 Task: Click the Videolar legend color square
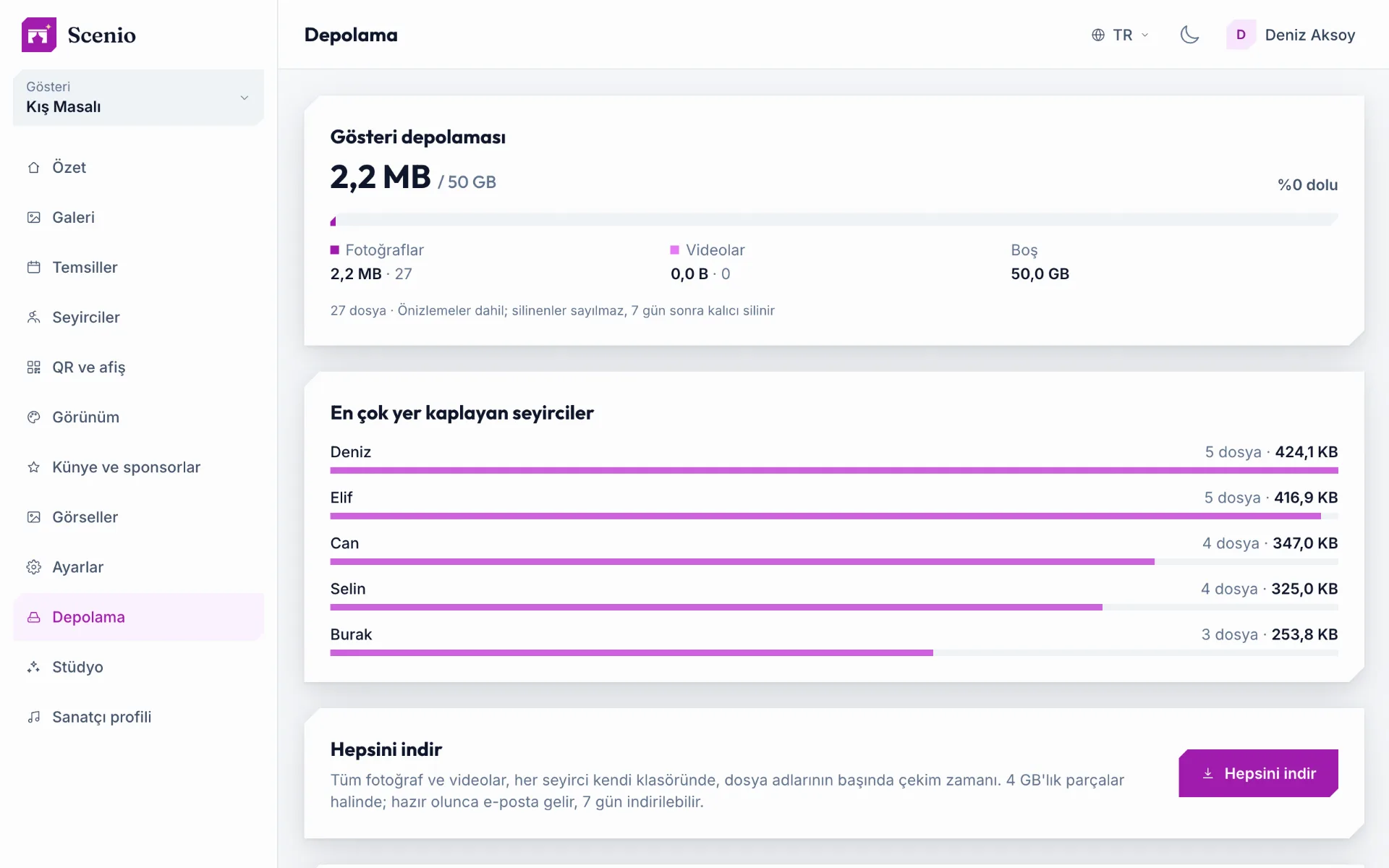tap(675, 250)
